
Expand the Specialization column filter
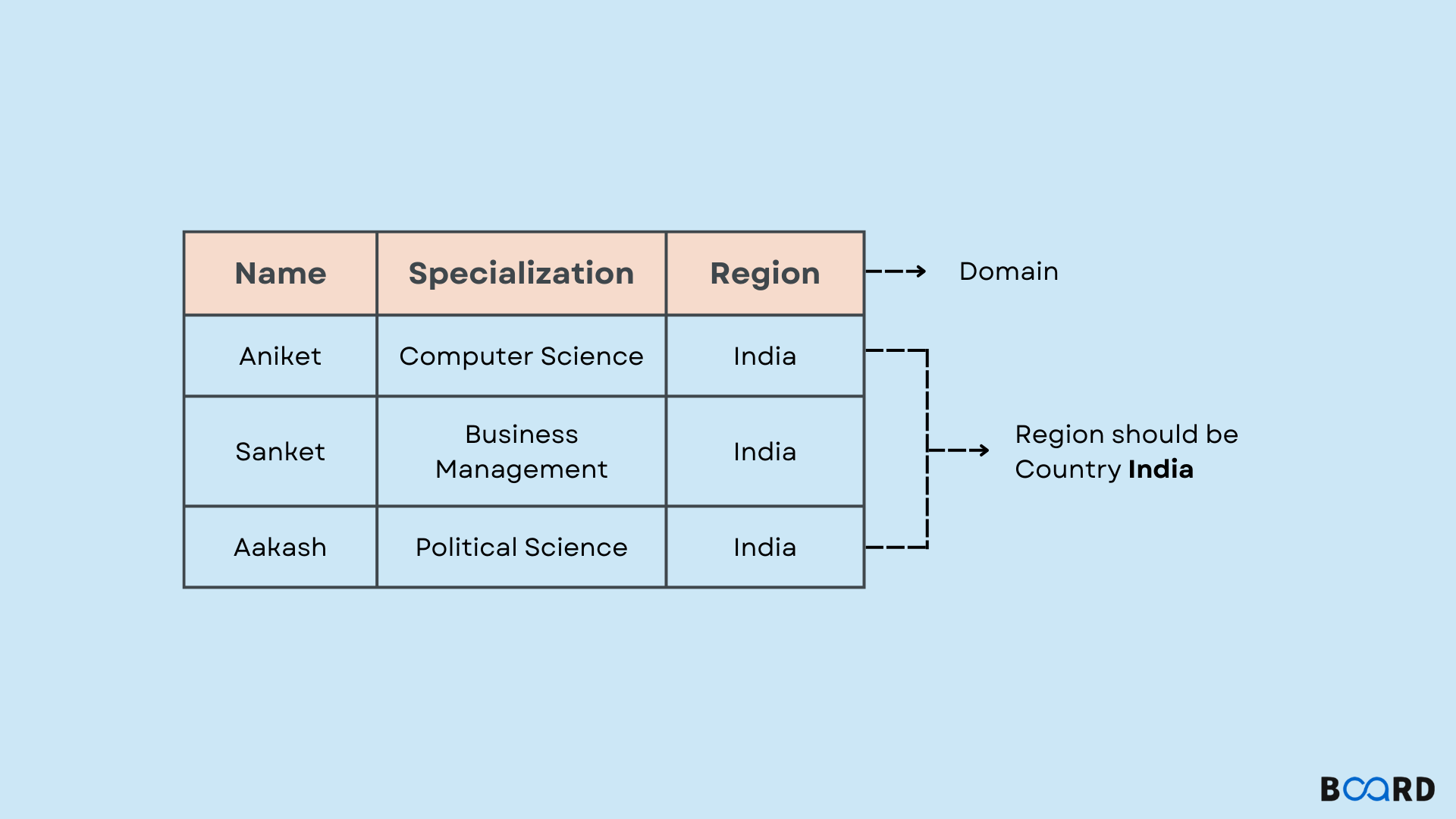coord(520,272)
